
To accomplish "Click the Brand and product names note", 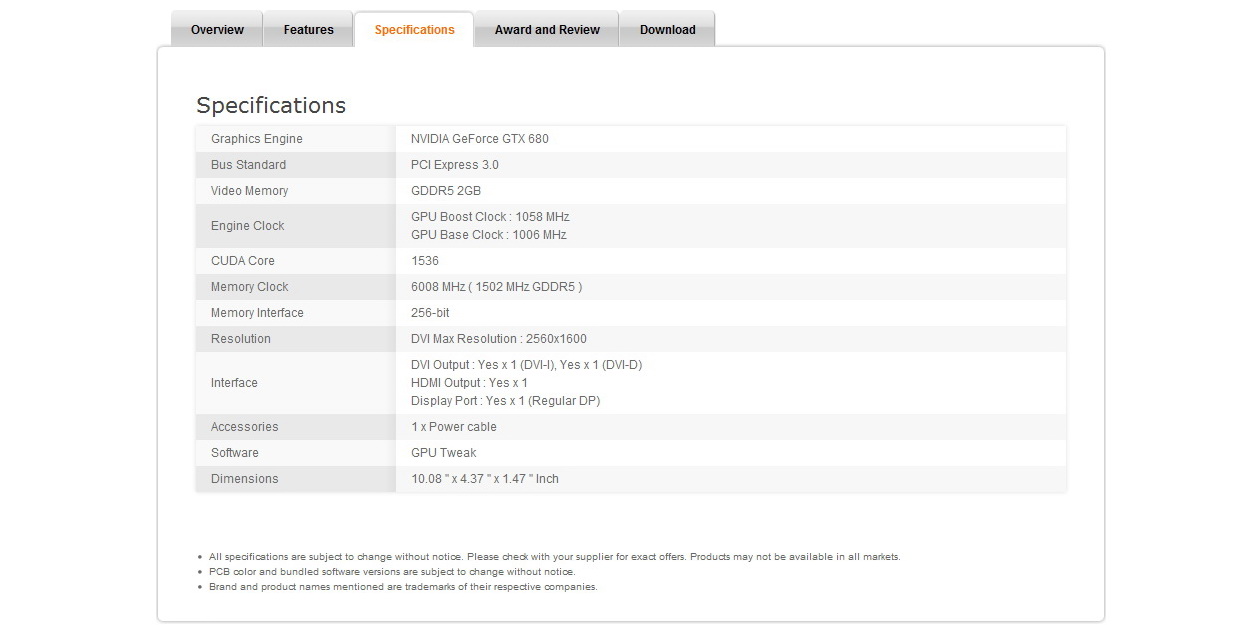I will (x=403, y=587).
